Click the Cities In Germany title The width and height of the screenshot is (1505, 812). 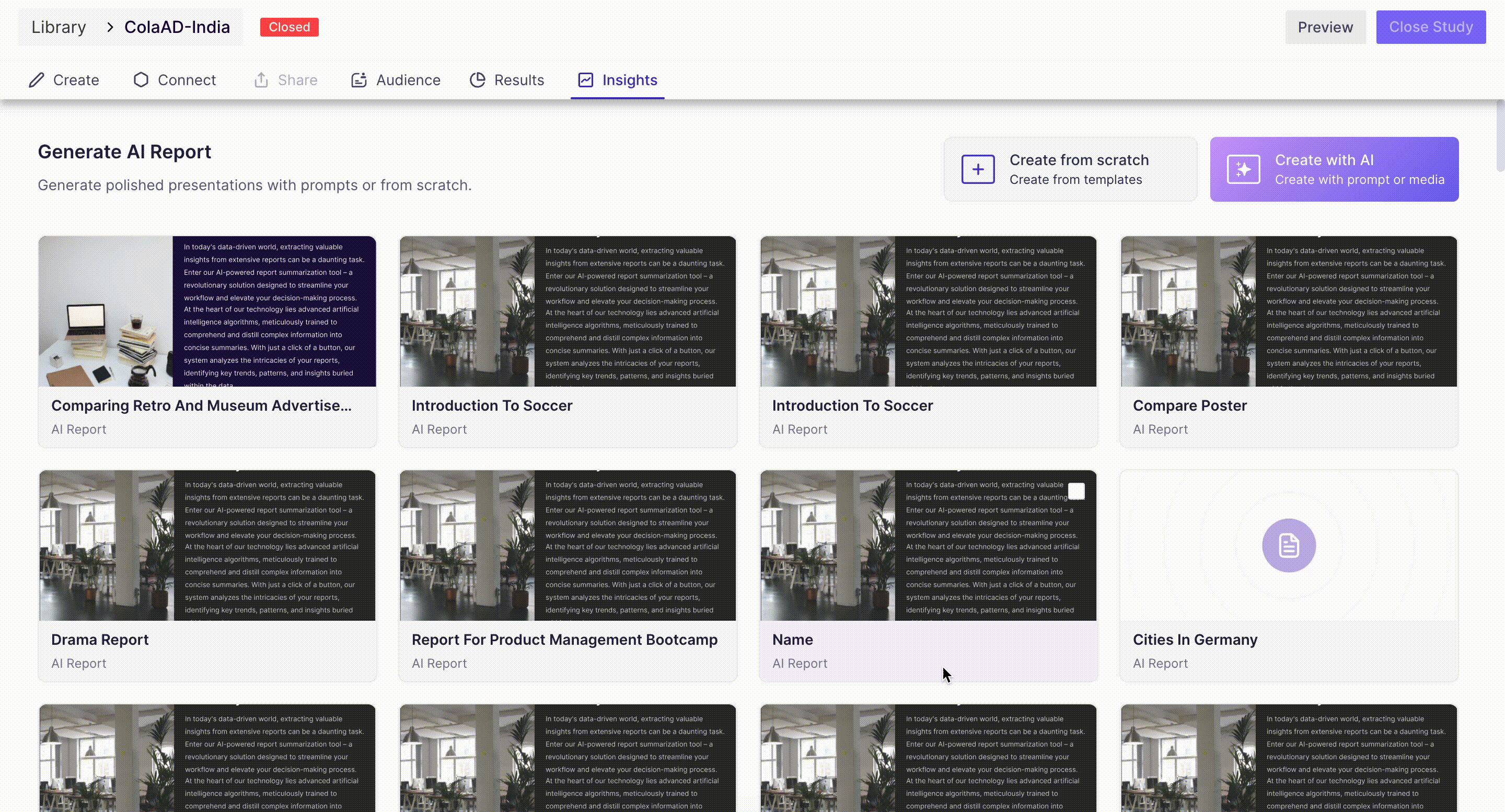[1195, 640]
